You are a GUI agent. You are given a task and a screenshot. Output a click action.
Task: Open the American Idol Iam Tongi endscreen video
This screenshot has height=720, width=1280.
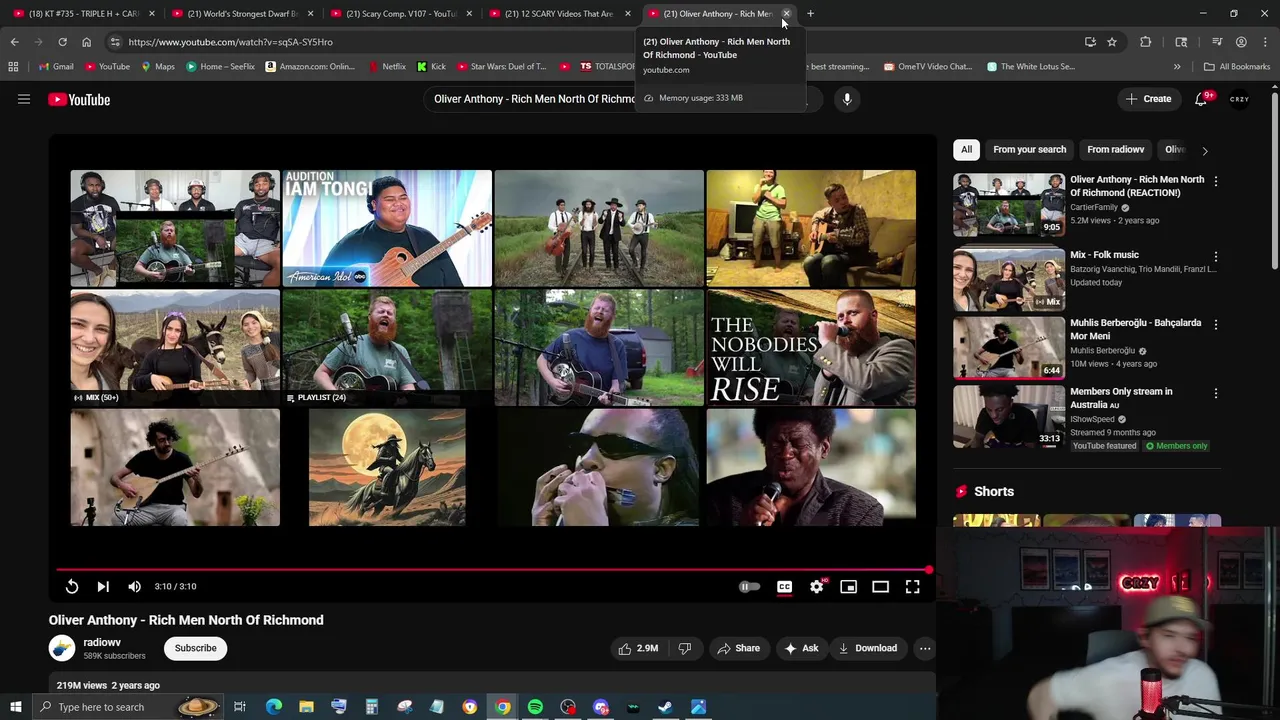[387, 229]
